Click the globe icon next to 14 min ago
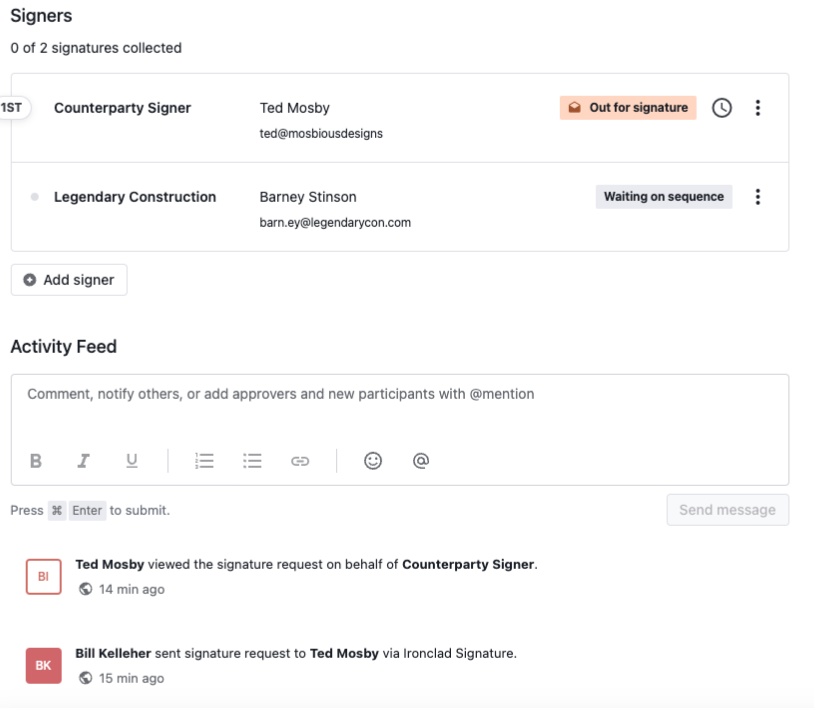Screen dimensions: 824x718 click(x=85, y=590)
